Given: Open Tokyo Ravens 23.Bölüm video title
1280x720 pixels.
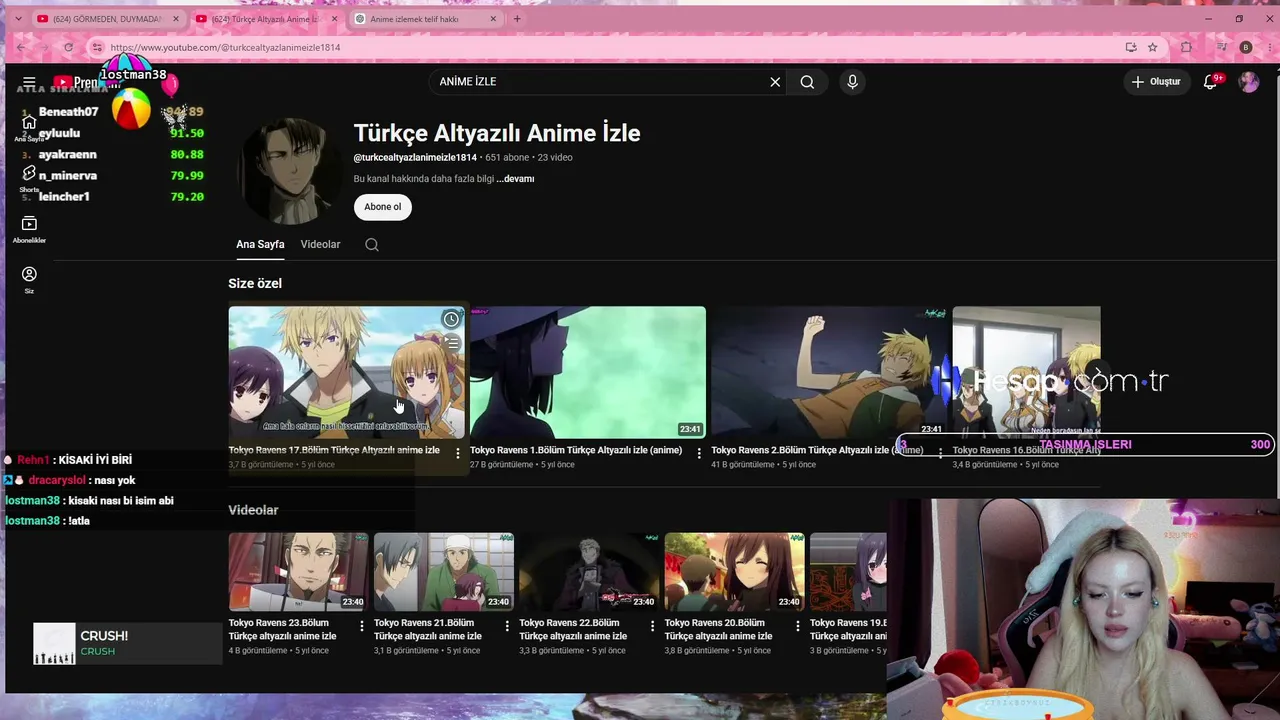Looking at the screenshot, I should pyautogui.click(x=282, y=630).
